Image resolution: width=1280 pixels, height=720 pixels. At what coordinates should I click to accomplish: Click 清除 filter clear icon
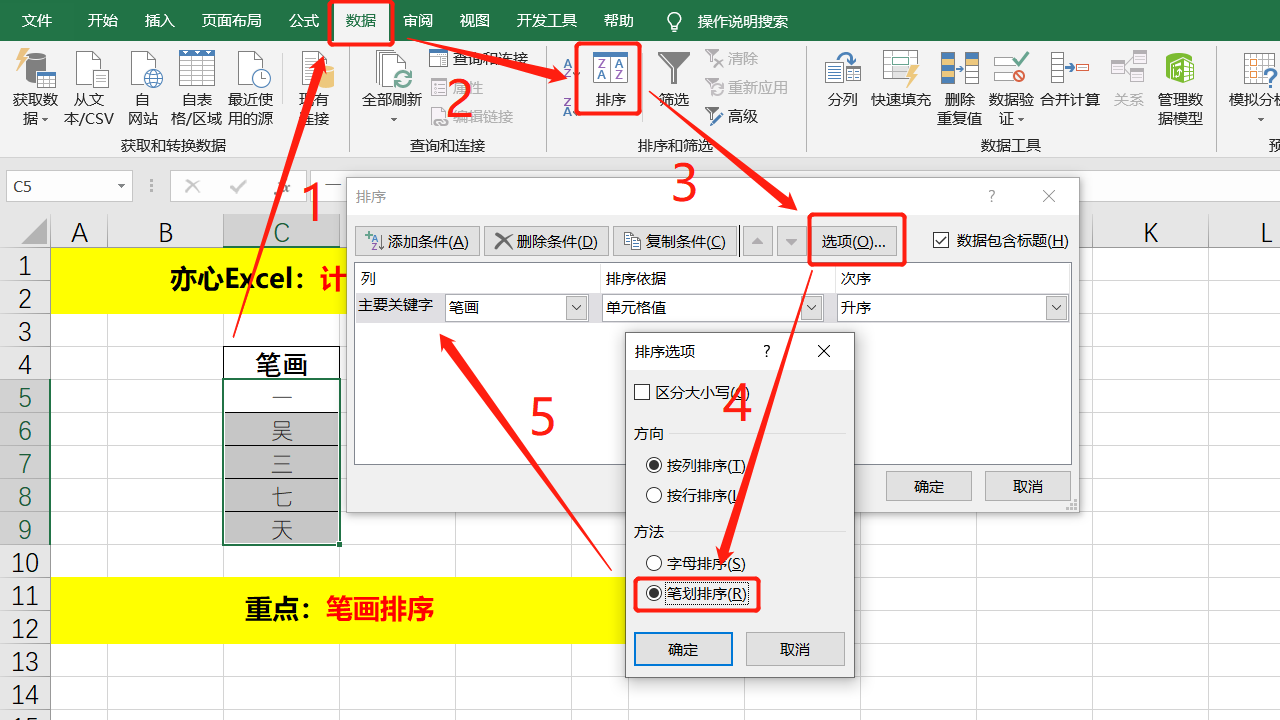pyautogui.click(x=714, y=58)
